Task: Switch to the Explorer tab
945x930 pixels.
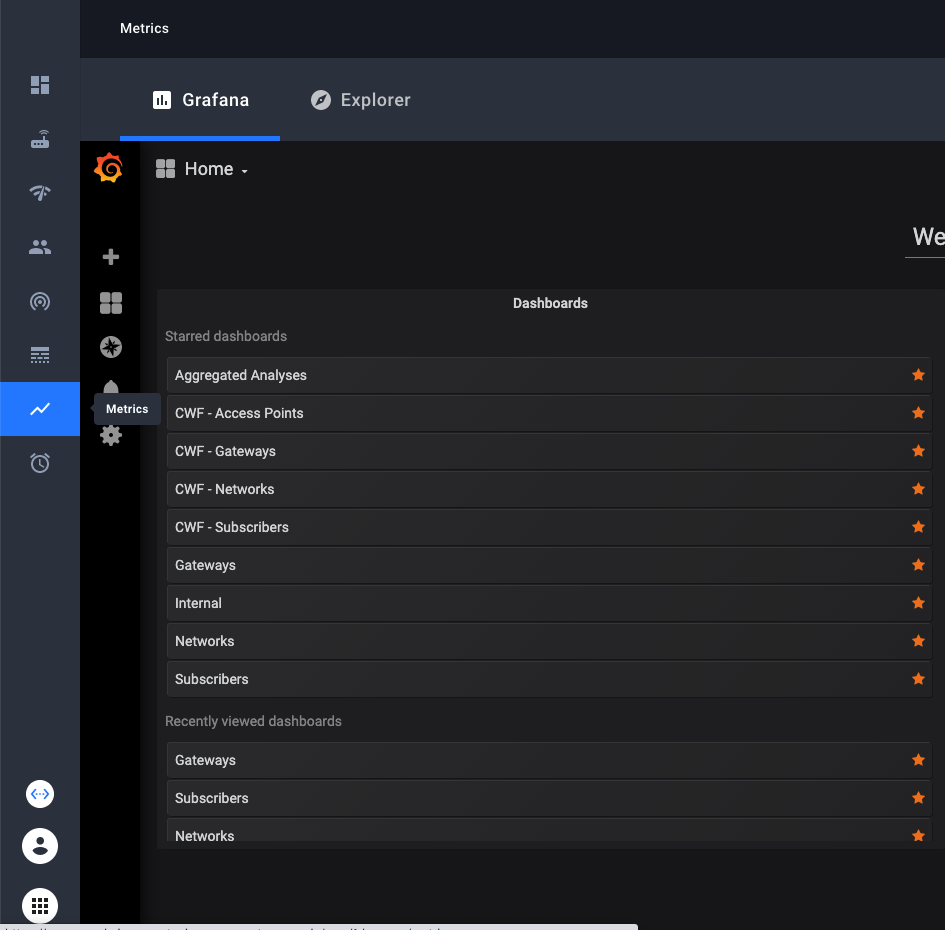Action: point(359,100)
